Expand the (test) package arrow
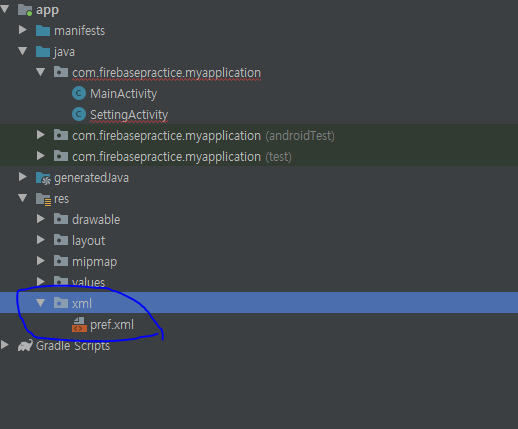Image resolution: width=518 pixels, height=429 pixels. (x=41, y=156)
